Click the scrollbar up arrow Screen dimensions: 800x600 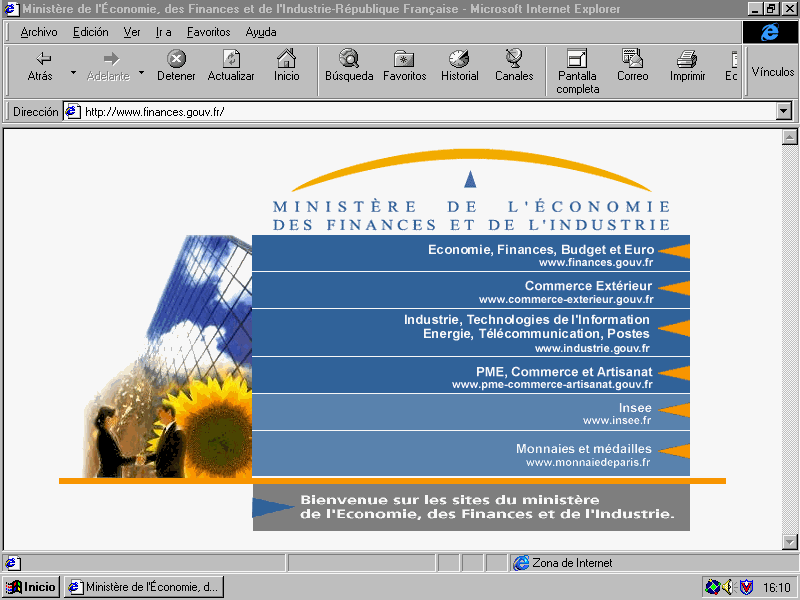pos(790,137)
